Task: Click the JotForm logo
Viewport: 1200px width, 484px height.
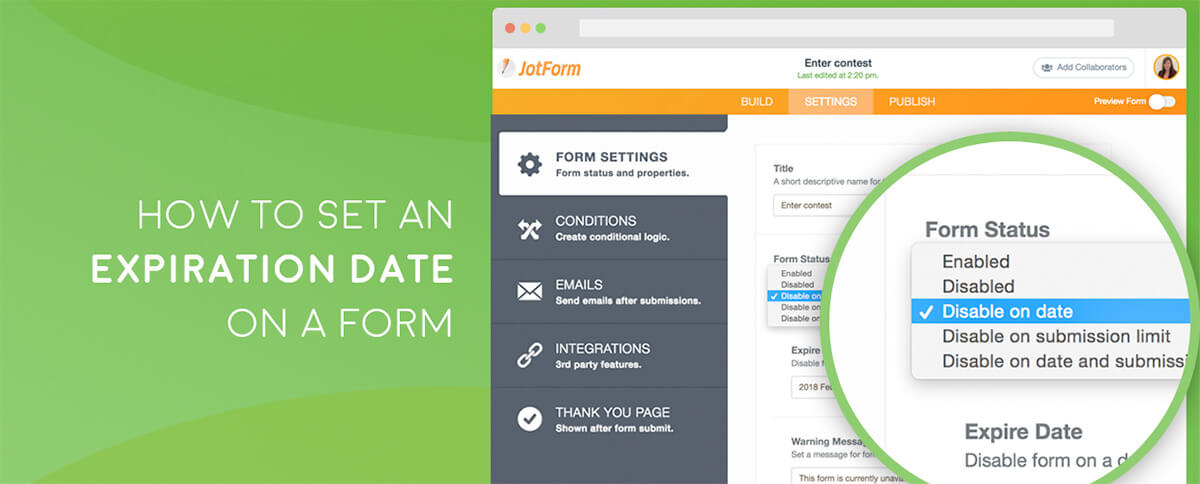Action: pyautogui.click(x=540, y=68)
